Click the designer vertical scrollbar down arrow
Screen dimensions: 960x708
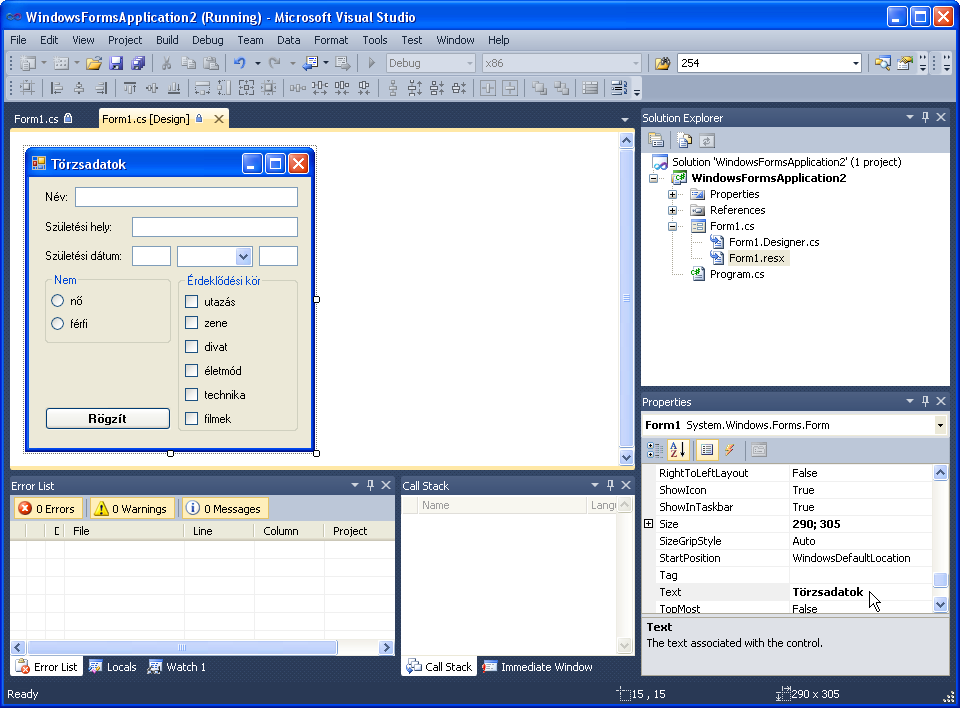click(x=626, y=457)
